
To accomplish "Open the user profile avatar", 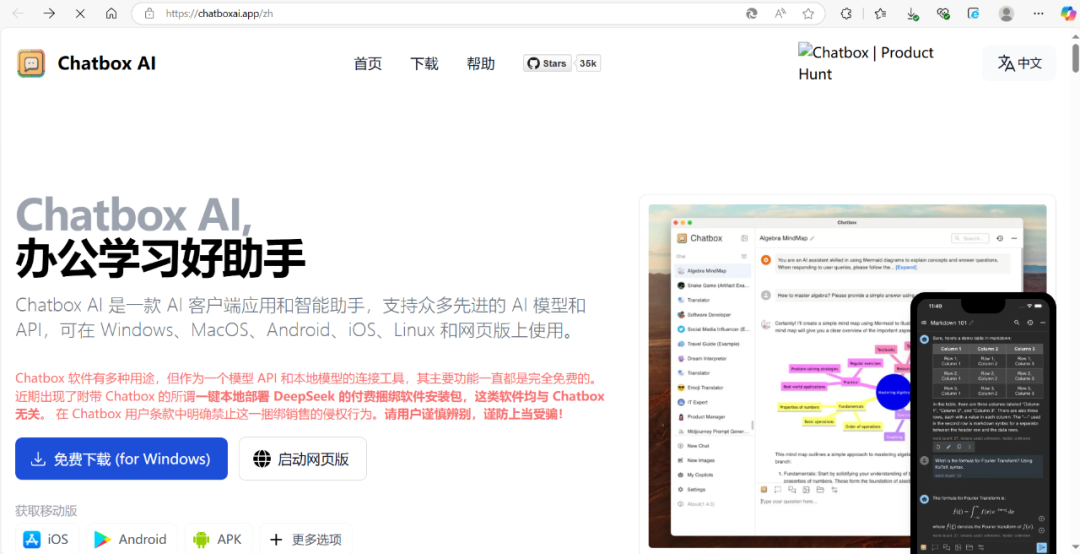I will [1006, 13].
